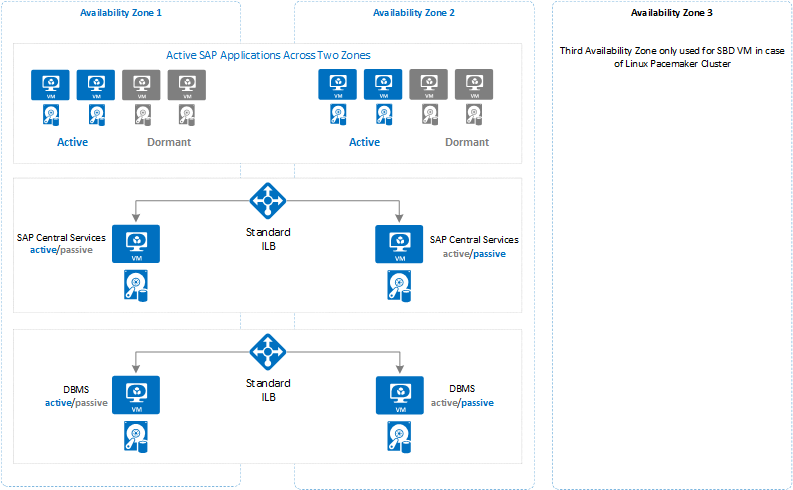
Task: Click 'SAP Central Services' label in Zone 1
Action: point(61,238)
